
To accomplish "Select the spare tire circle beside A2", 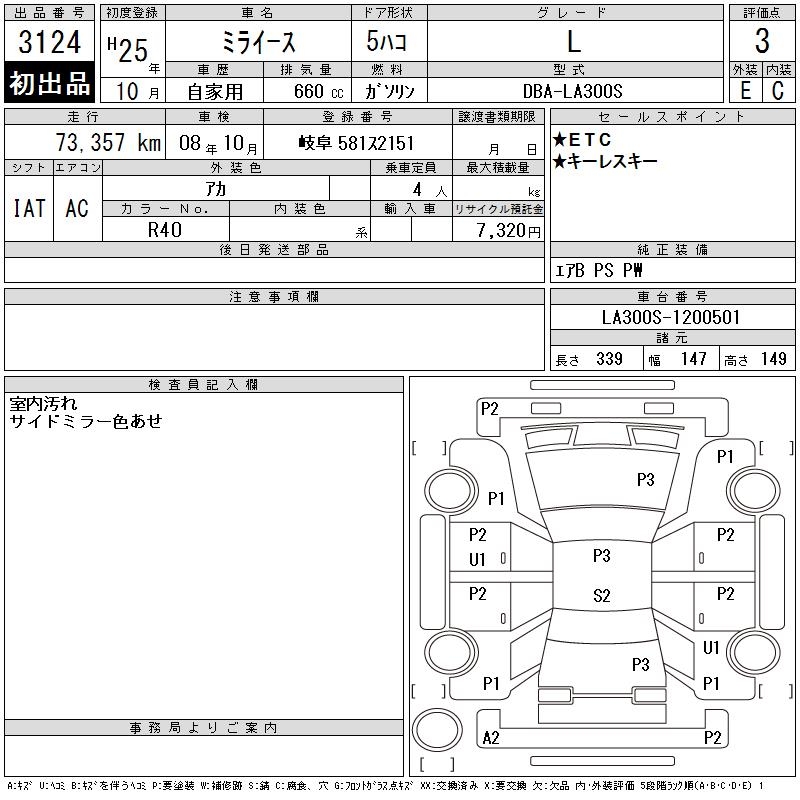I will pyautogui.click(x=433, y=727).
